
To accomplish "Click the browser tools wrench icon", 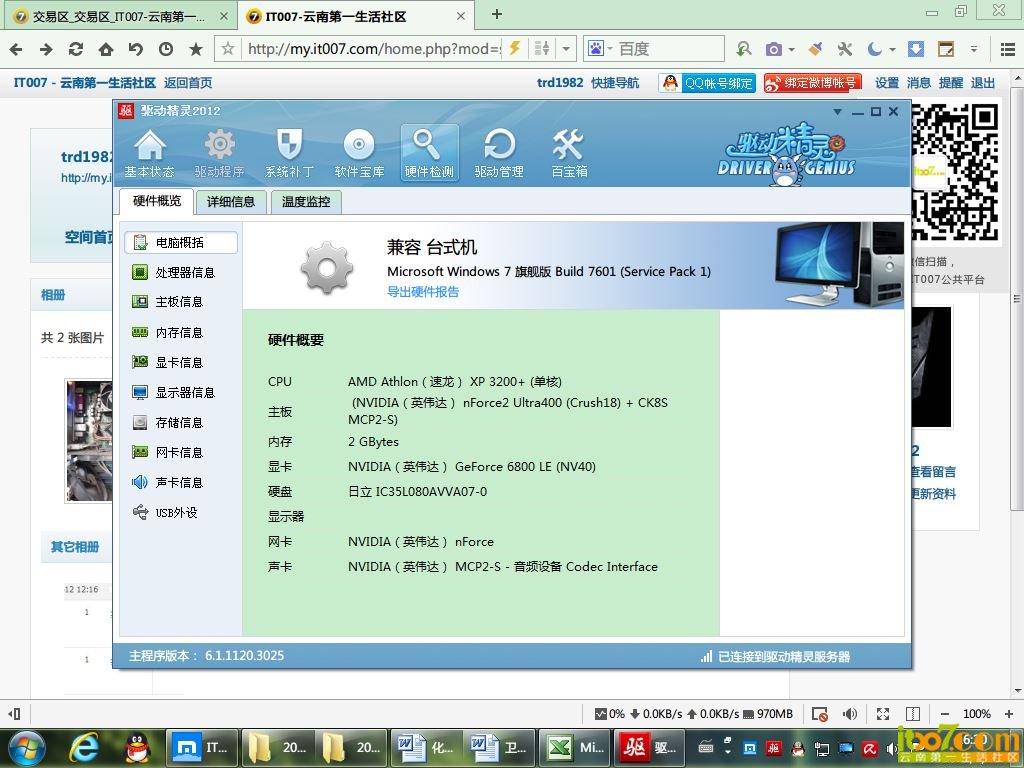I will (x=845, y=49).
